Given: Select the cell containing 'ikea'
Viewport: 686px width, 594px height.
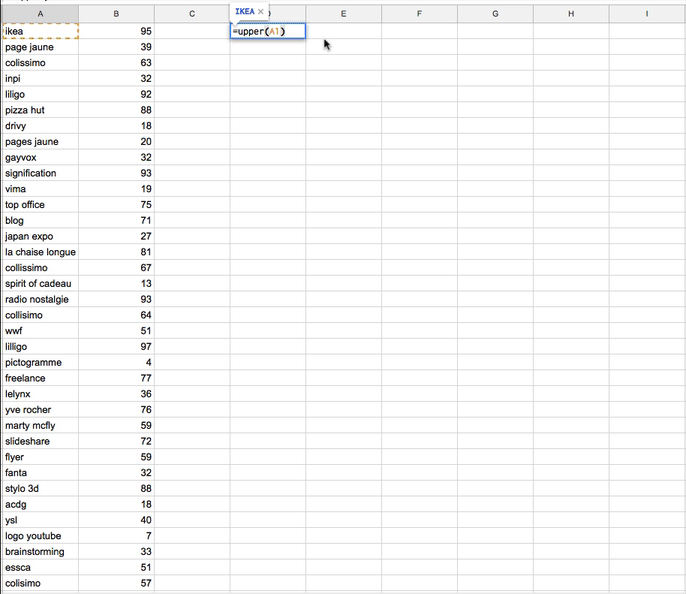Looking at the screenshot, I should [40, 31].
